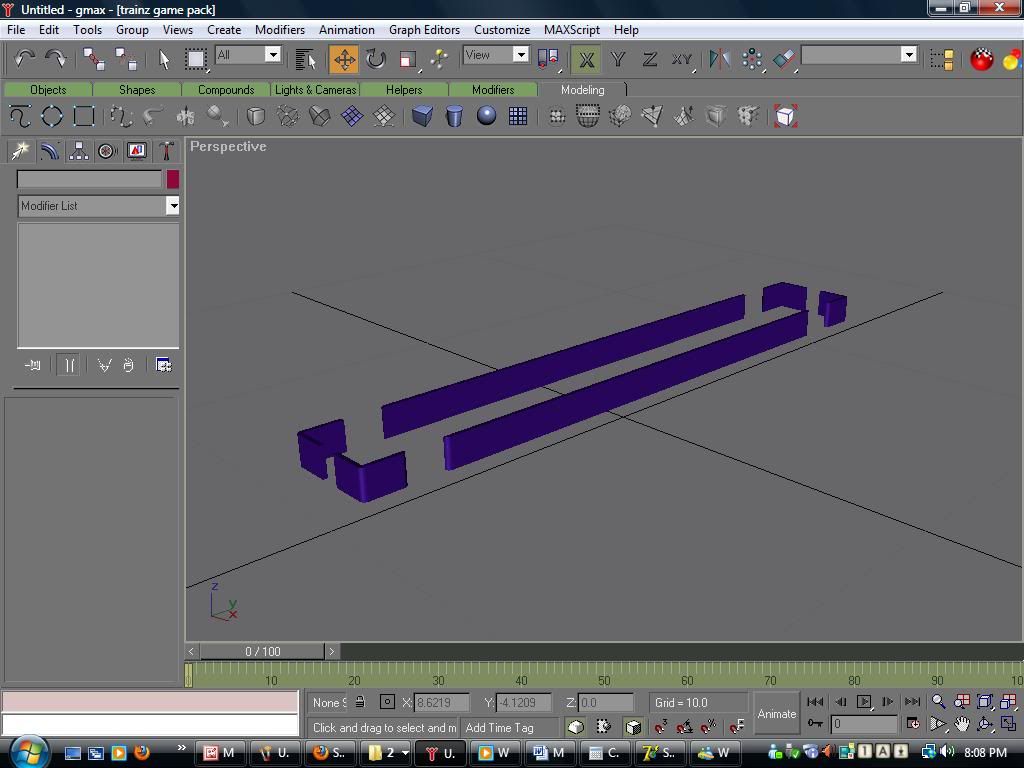Toggle restrict to X axis
Viewport: 1024px width, 768px height.
pos(586,59)
